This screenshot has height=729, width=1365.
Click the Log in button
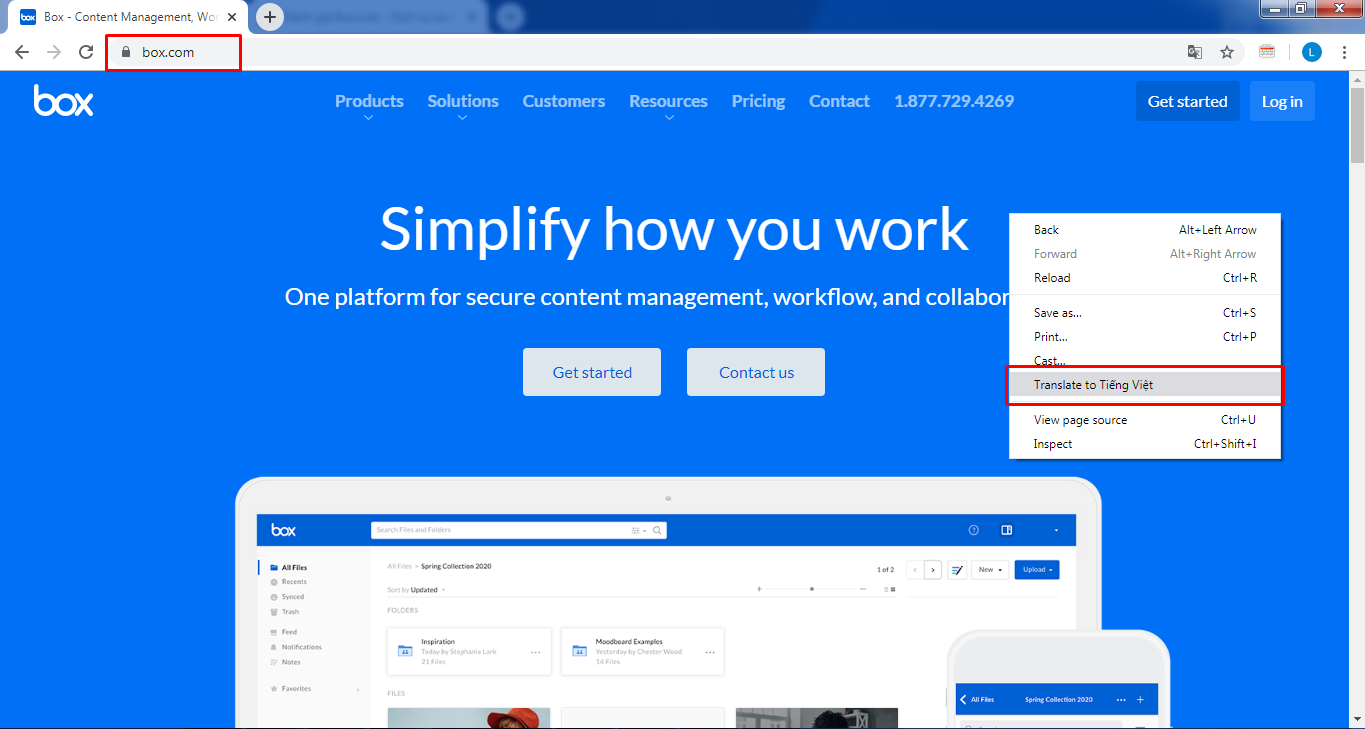pos(1282,101)
